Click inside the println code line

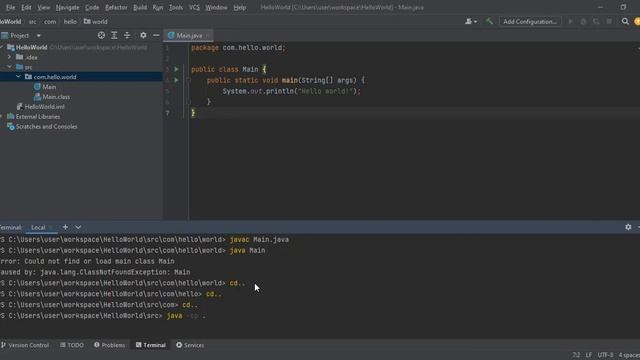pyautogui.click(x=291, y=91)
